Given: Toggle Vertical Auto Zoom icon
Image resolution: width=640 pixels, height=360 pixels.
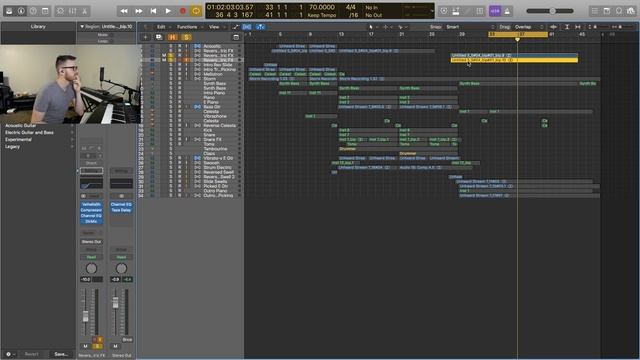Looking at the screenshot, I should coord(567,27).
